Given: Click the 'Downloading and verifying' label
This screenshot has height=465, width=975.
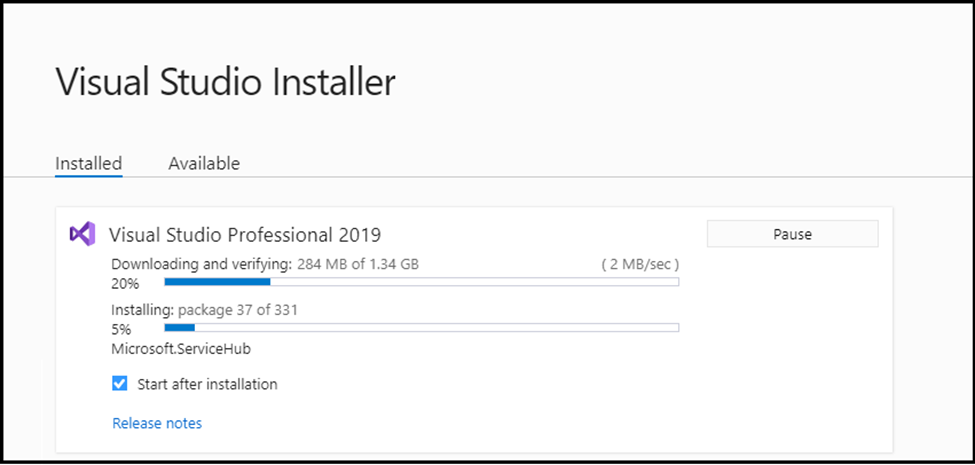Looking at the screenshot, I should 201,264.
